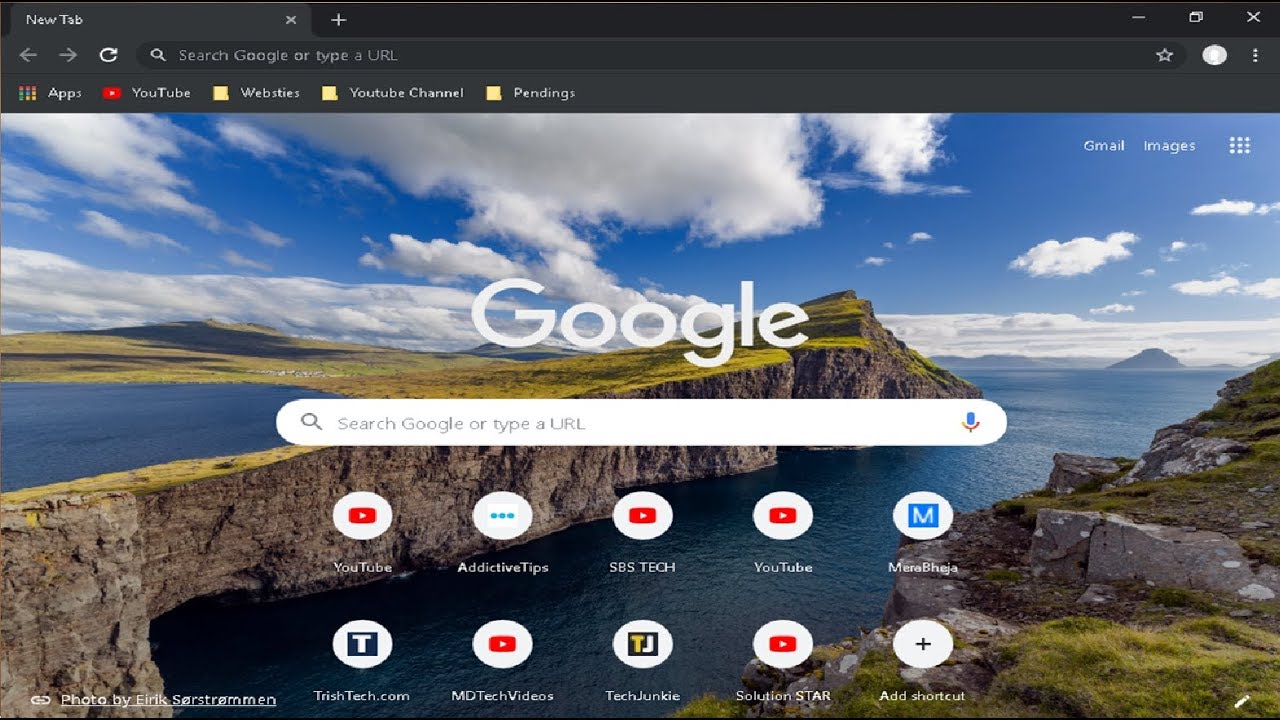The image size is (1280, 720).
Task: Select the New Tab tab
Action: 158,19
